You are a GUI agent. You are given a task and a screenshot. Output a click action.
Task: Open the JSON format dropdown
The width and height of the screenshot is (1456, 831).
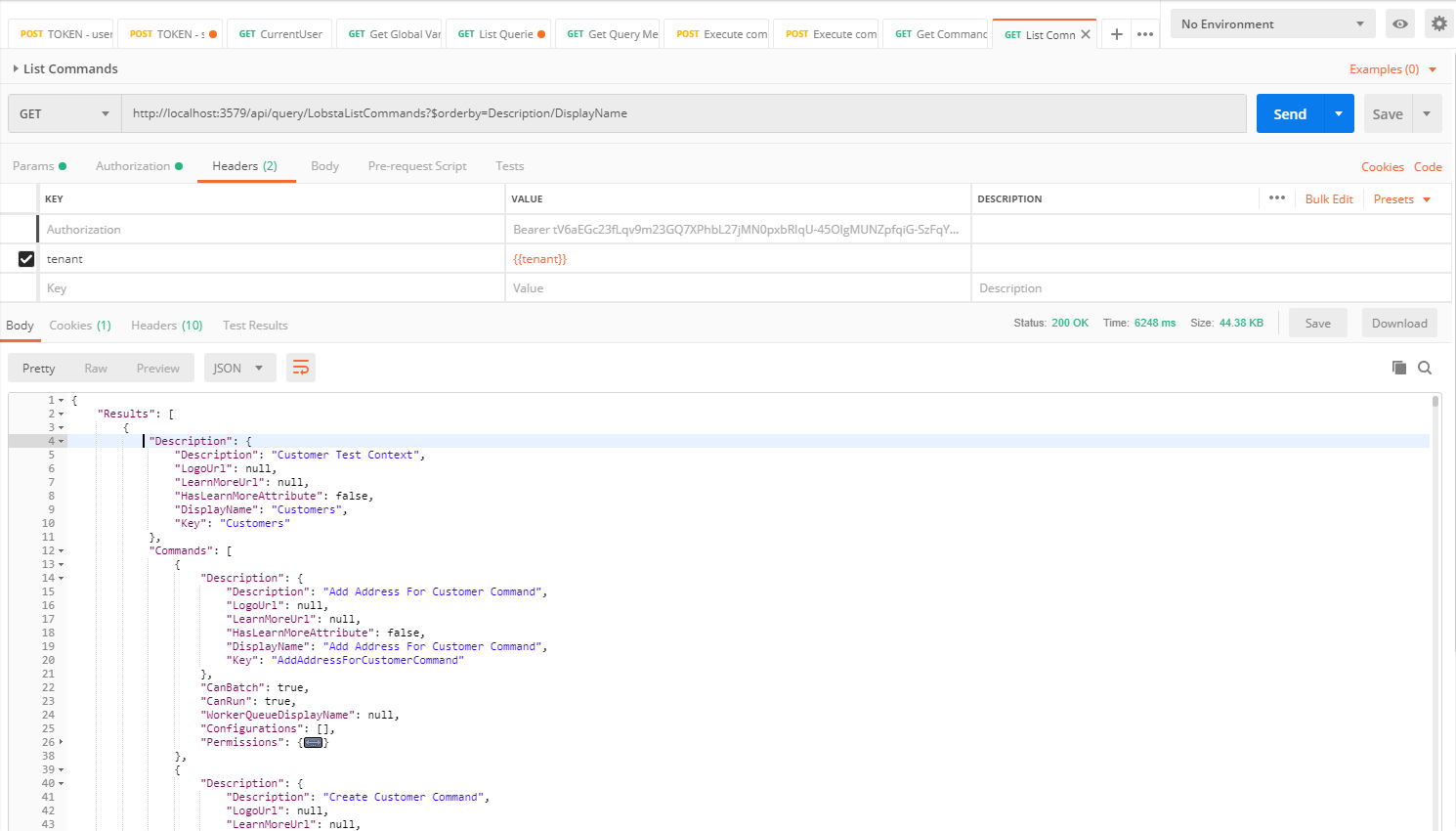pos(239,368)
